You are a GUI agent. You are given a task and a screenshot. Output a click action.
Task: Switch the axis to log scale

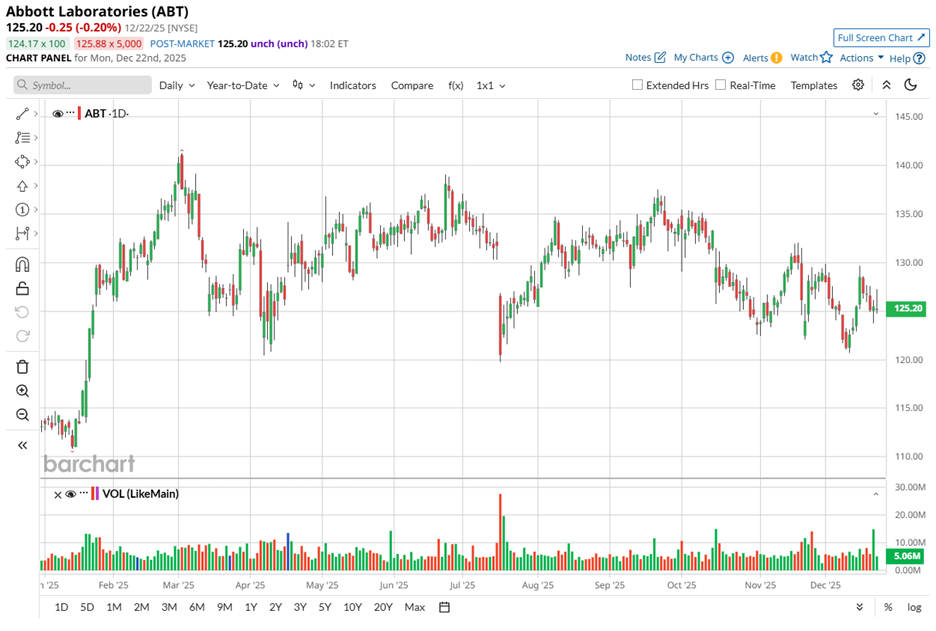click(x=914, y=607)
